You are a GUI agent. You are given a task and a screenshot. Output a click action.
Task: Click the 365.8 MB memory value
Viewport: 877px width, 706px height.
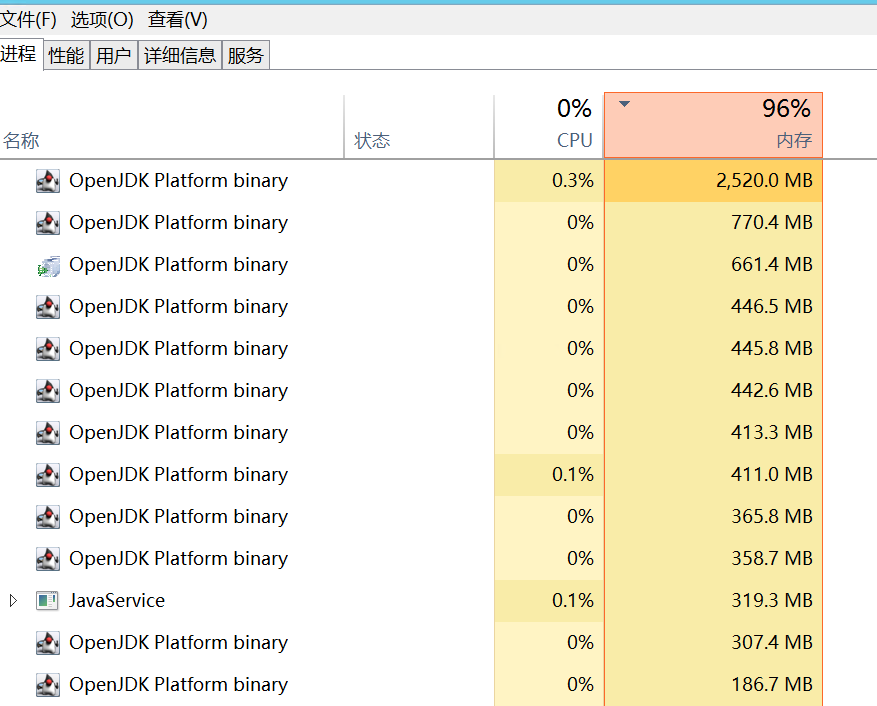click(x=772, y=516)
